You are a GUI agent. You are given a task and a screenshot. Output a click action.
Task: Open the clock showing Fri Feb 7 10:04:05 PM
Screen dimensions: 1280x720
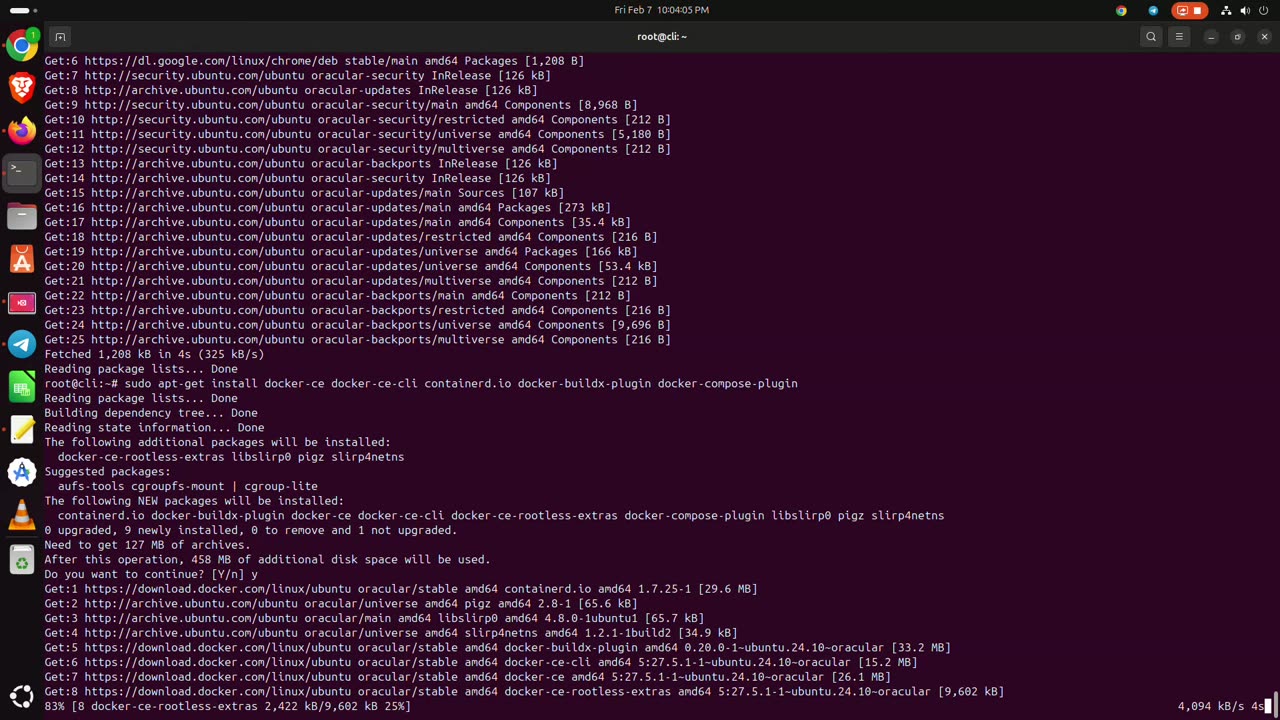[661, 10]
